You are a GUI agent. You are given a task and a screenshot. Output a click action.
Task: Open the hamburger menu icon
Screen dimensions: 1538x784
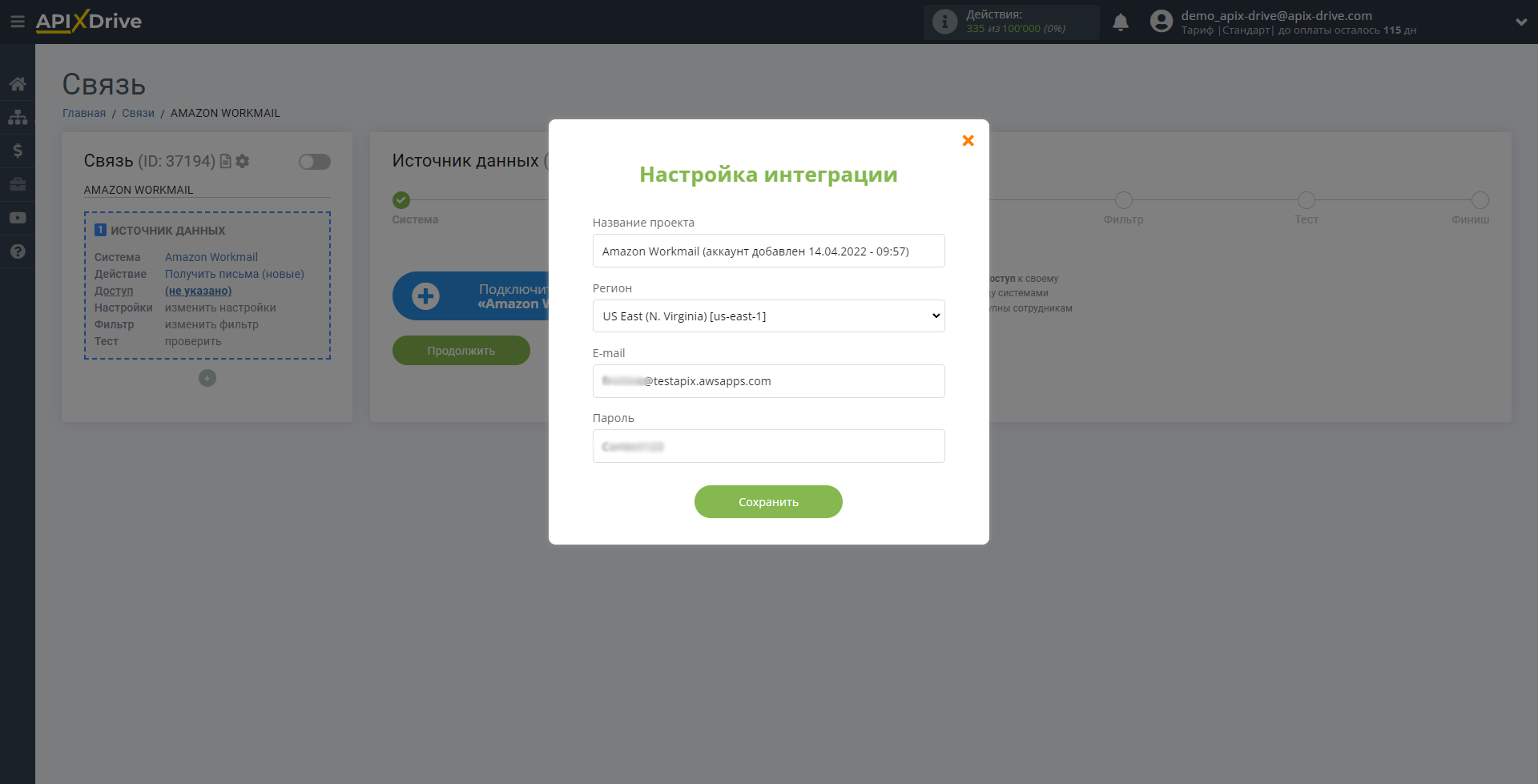[17, 22]
